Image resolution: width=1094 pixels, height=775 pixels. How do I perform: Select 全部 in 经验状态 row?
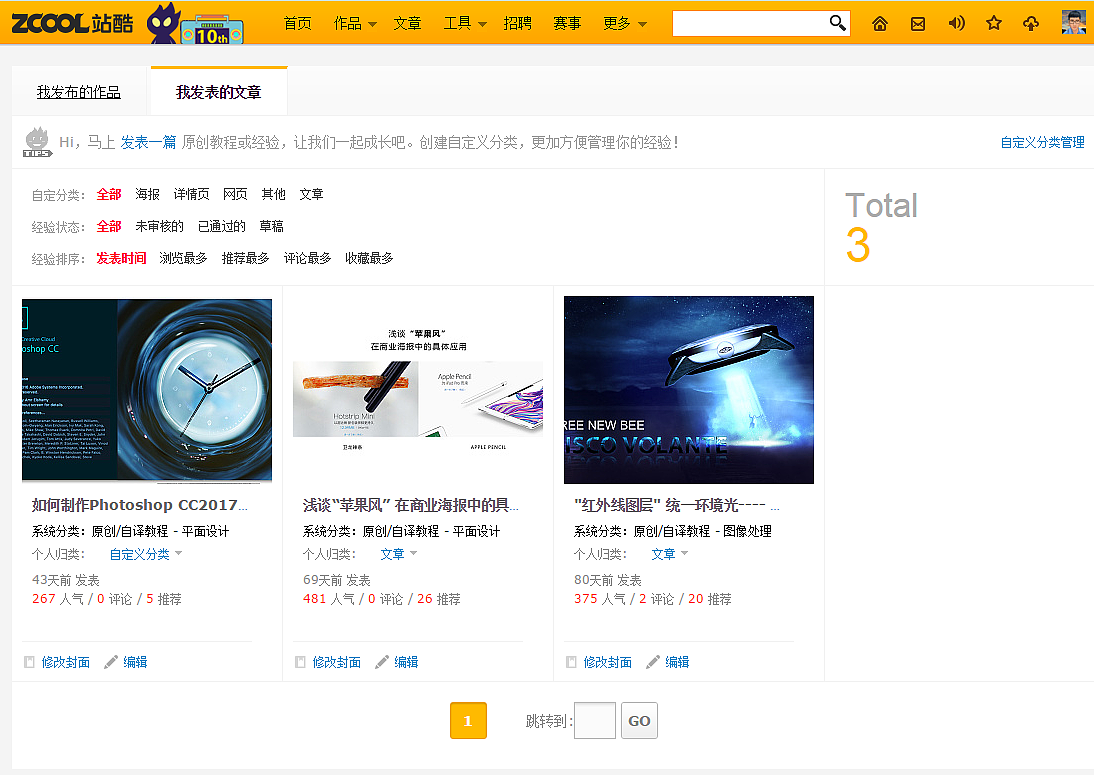pyautogui.click(x=109, y=226)
